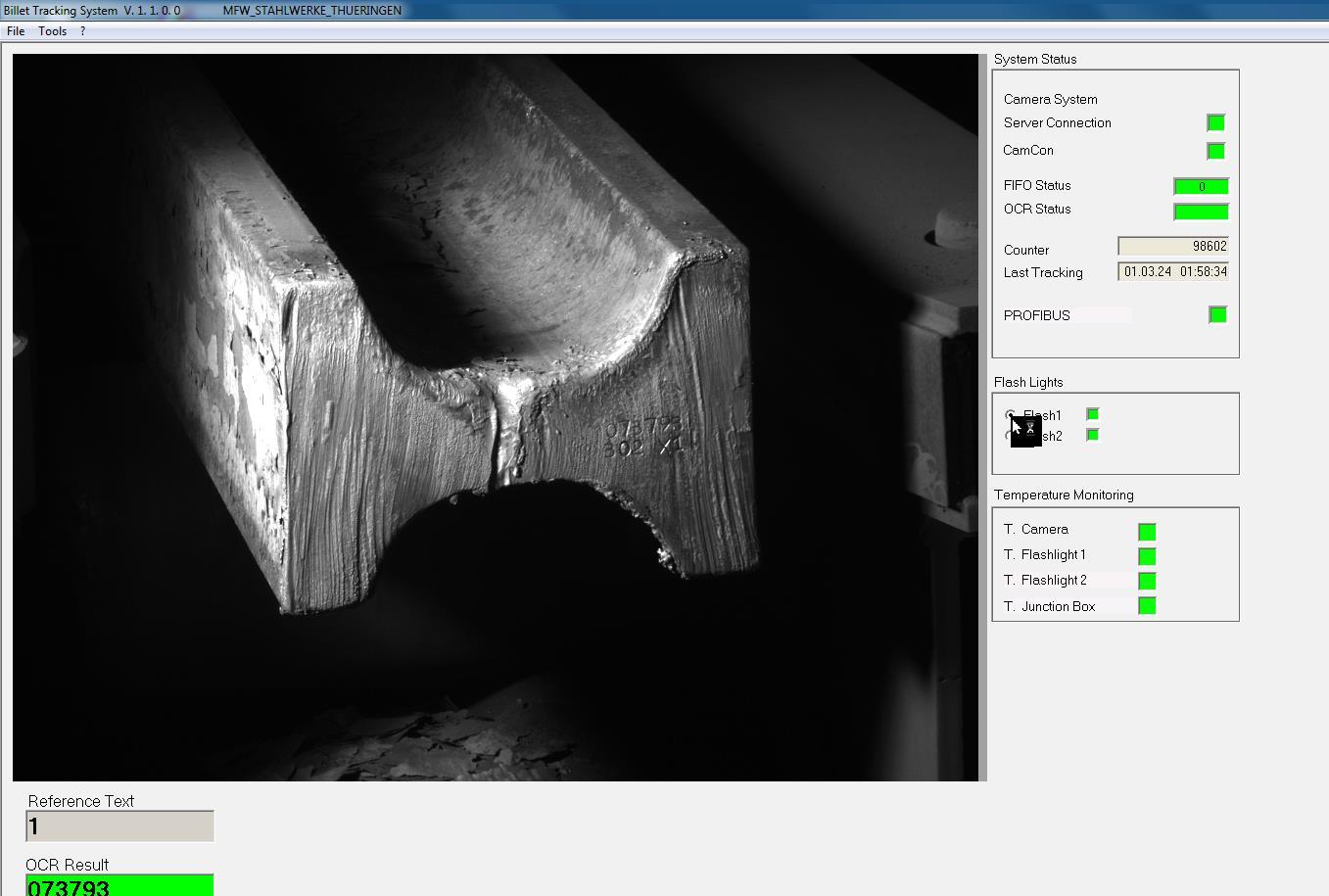
Task: Click the Counter label
Action: tap(1025, 250)
